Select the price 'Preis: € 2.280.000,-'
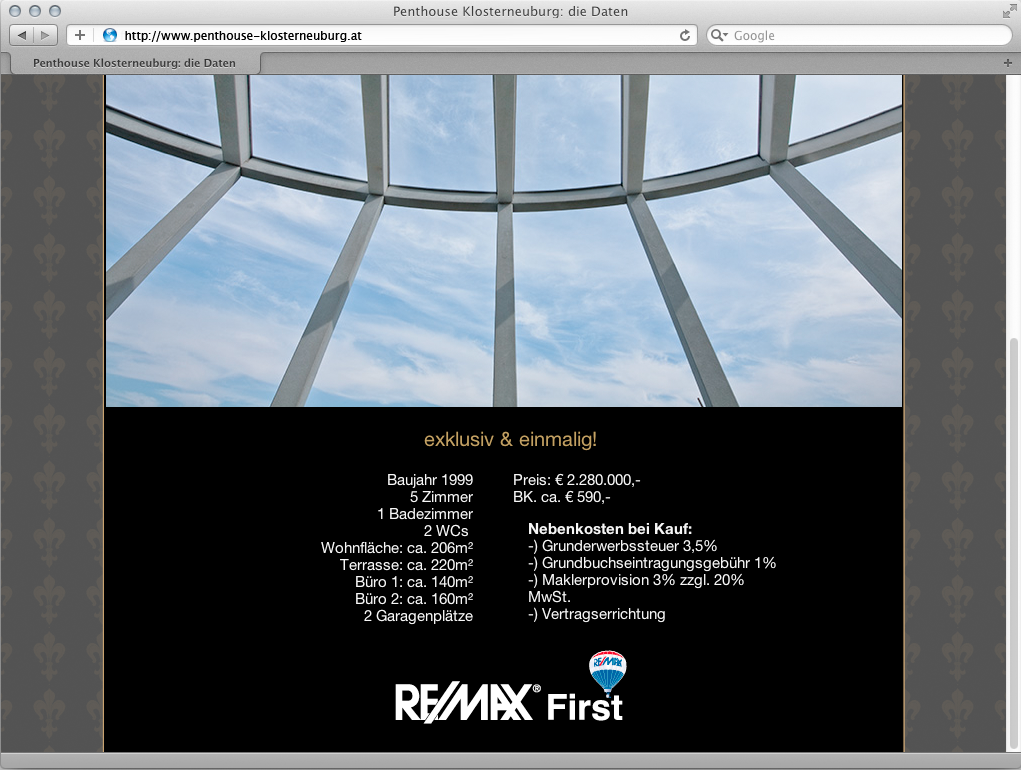Image resolution: width=1021 pixels, height=770 pixels. 577,480
